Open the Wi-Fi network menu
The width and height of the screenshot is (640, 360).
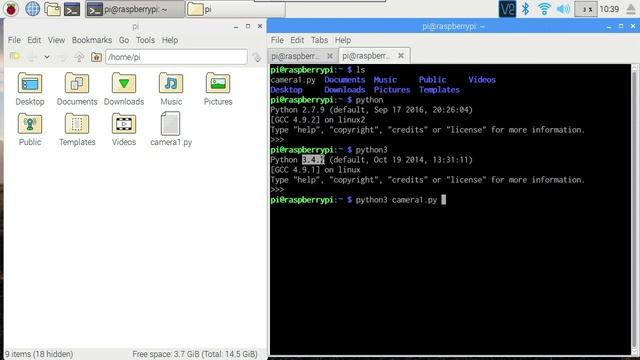[x=544, y=9]
